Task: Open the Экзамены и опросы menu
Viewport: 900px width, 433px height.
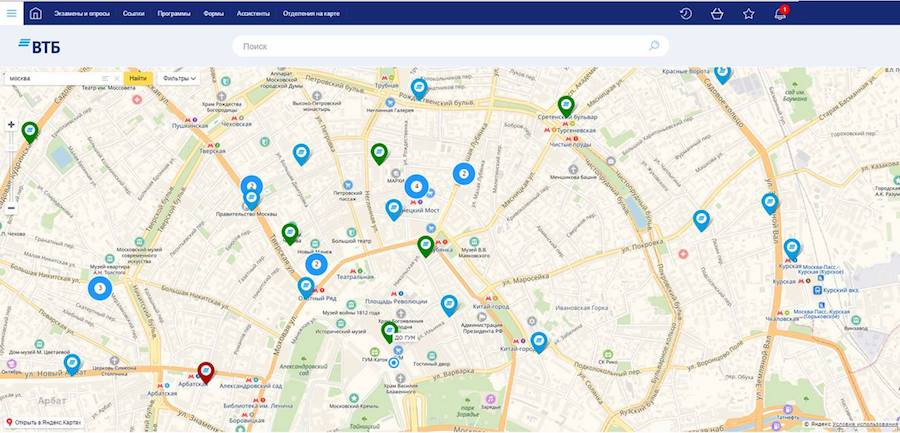Action: click(82, 14)
